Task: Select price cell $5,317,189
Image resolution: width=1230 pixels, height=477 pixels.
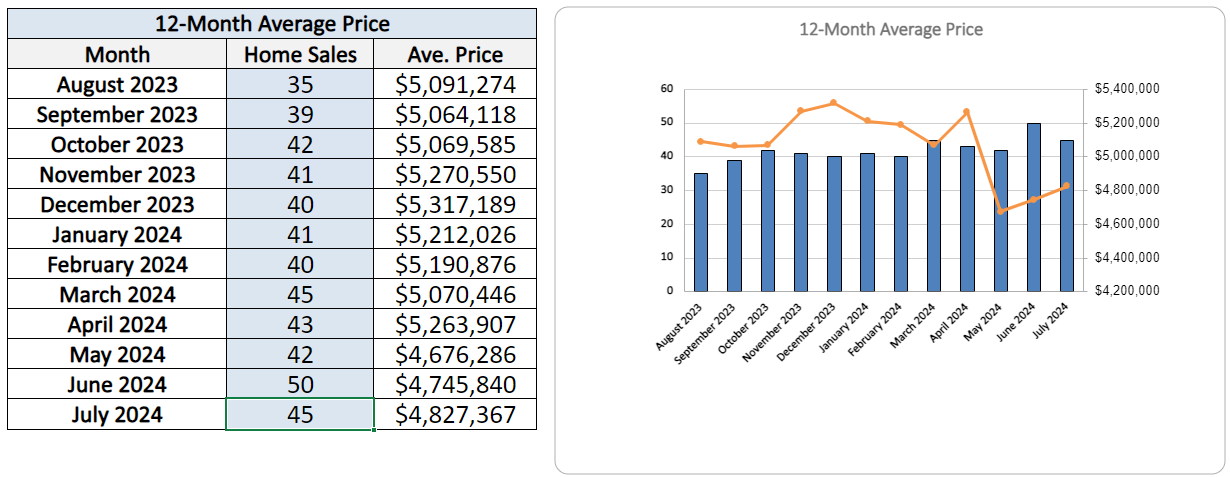Action: click(455, 204)
